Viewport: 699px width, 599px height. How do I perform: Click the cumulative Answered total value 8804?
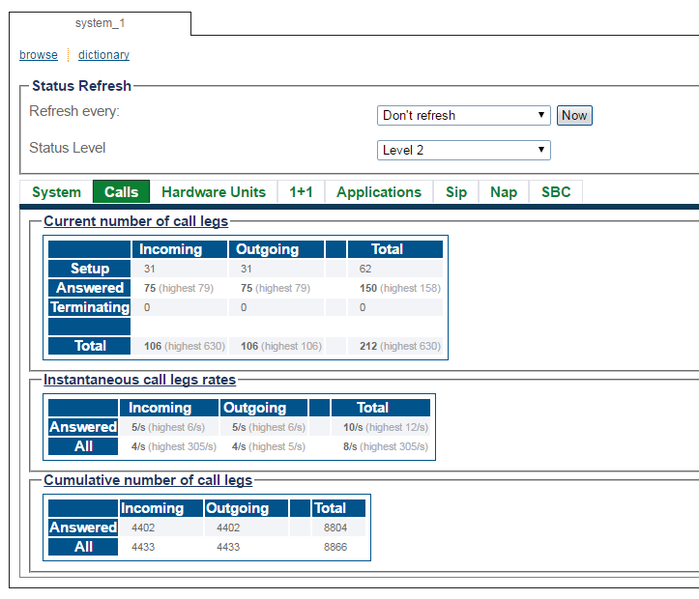(335, 528)
